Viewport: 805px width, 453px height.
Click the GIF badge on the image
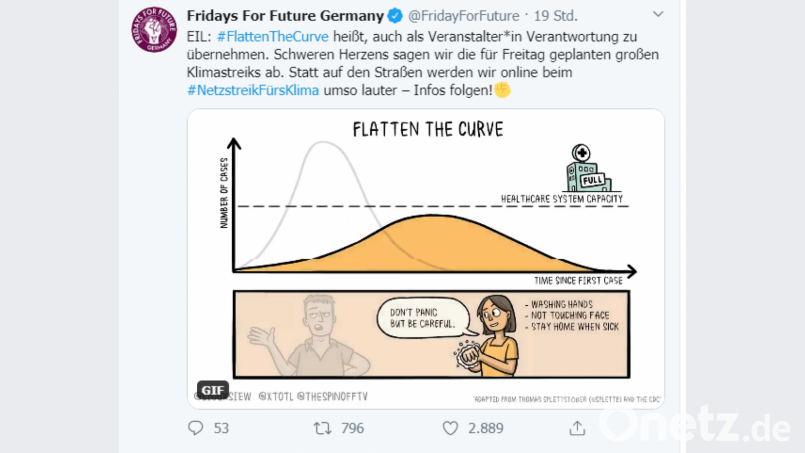[211, 390]
